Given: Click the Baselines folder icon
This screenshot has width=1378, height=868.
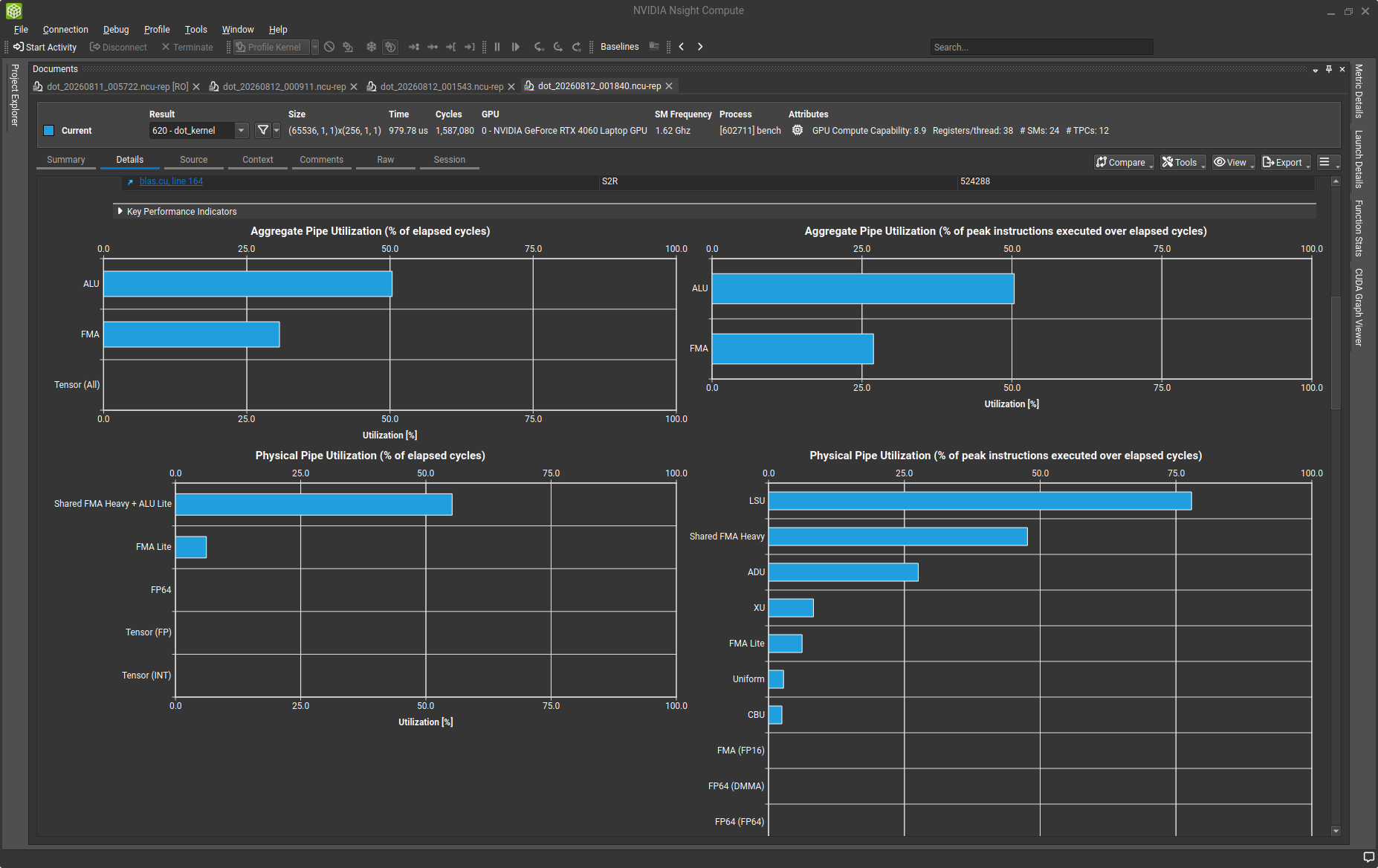Looking at the screenshot, I should [x=654, y=46].
